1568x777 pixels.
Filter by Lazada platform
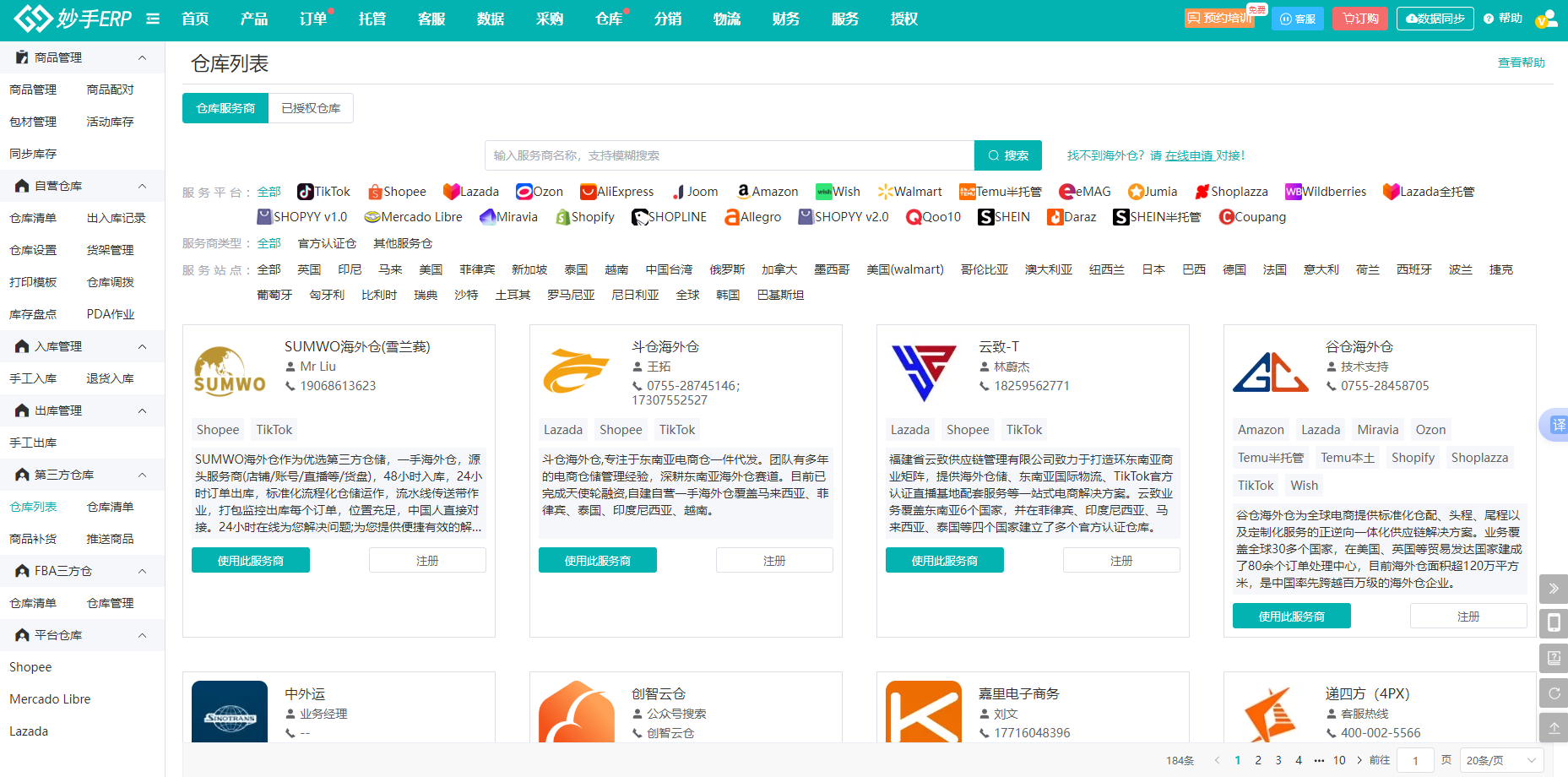pos(471,192)
